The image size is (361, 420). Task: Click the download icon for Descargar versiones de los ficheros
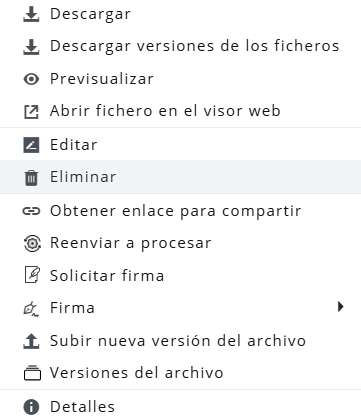point(31,46)
